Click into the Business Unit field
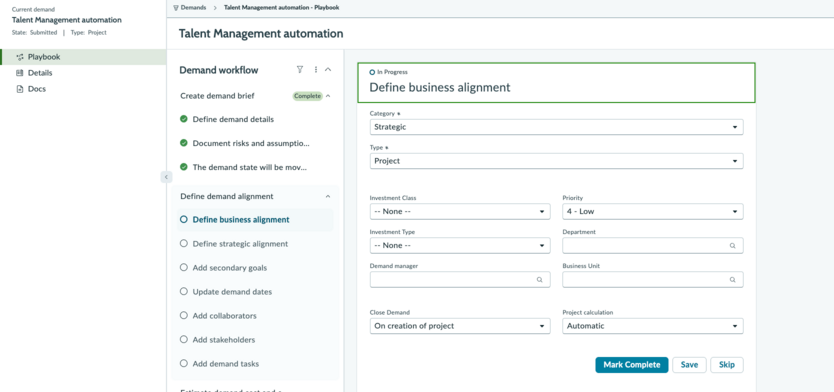 (x=653, y=279)
